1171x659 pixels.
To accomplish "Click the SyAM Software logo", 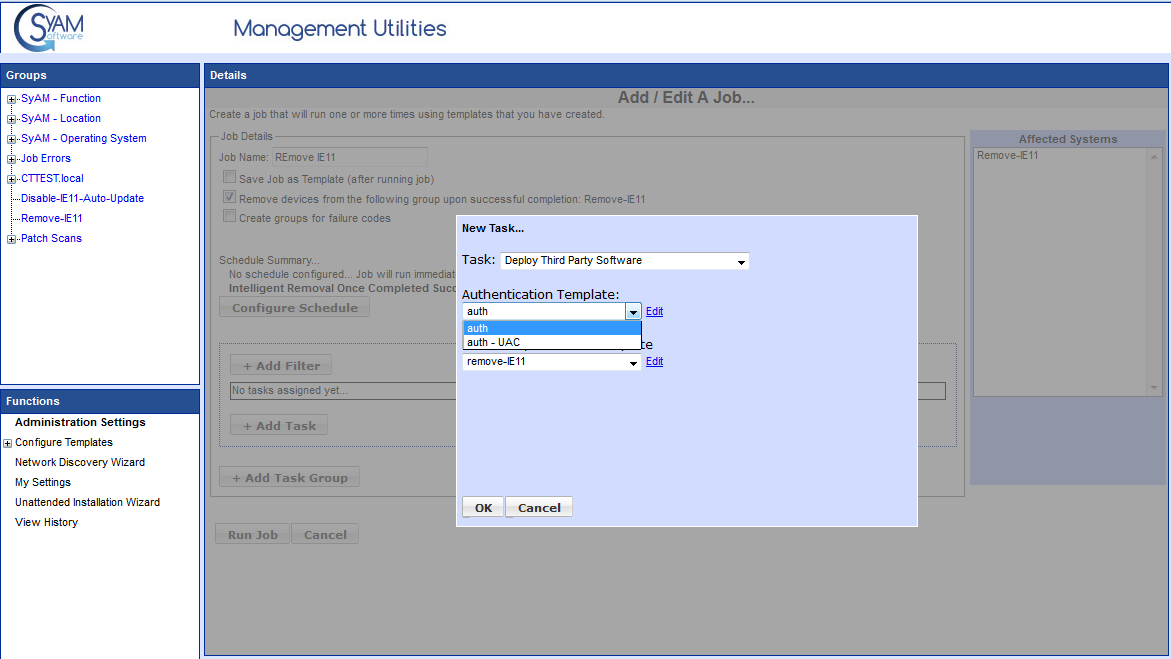I will (x=50, y=28).
